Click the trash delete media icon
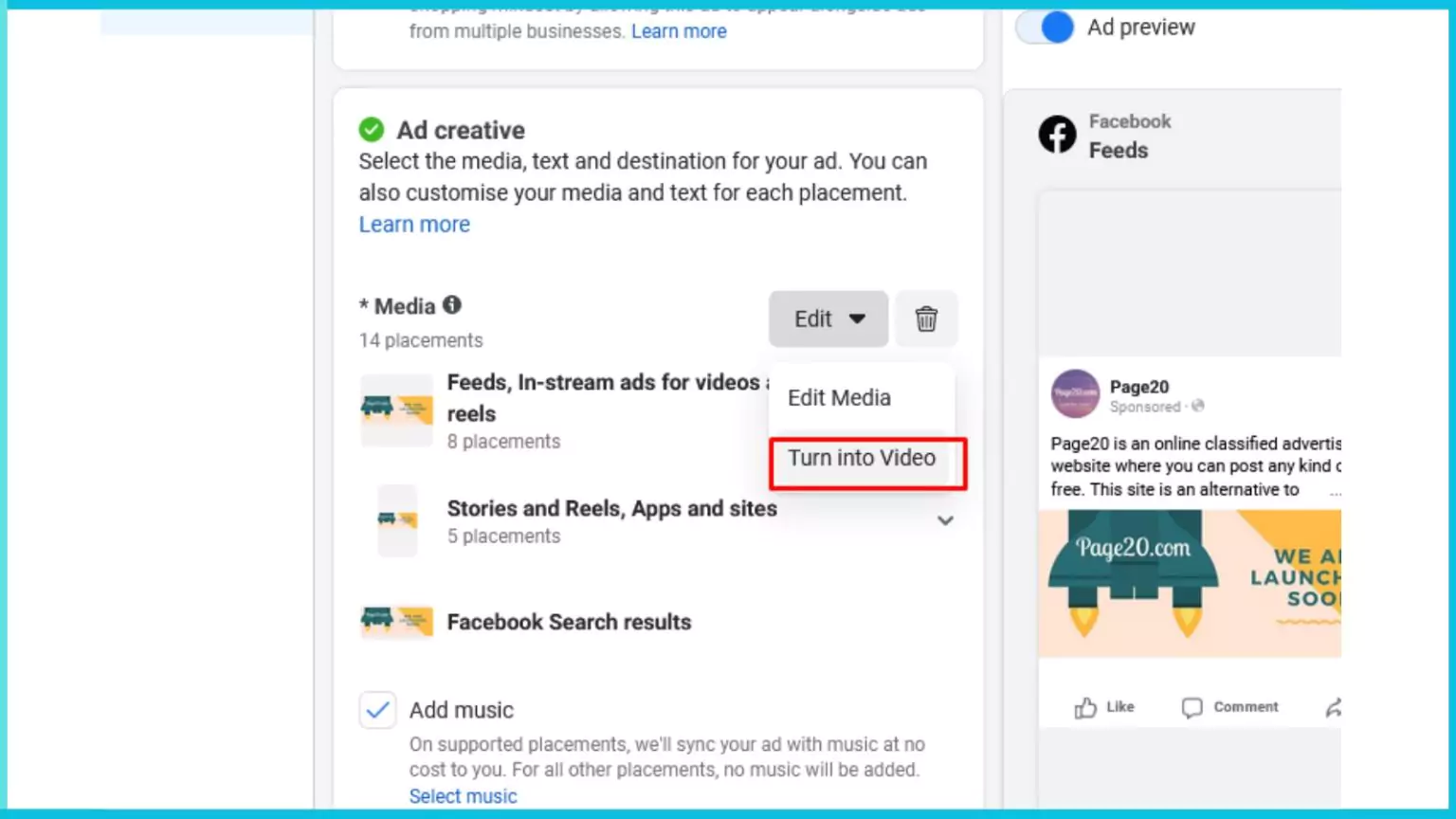Image resolution: width=1456 pixels, height=819 pixels. (926, 319)
